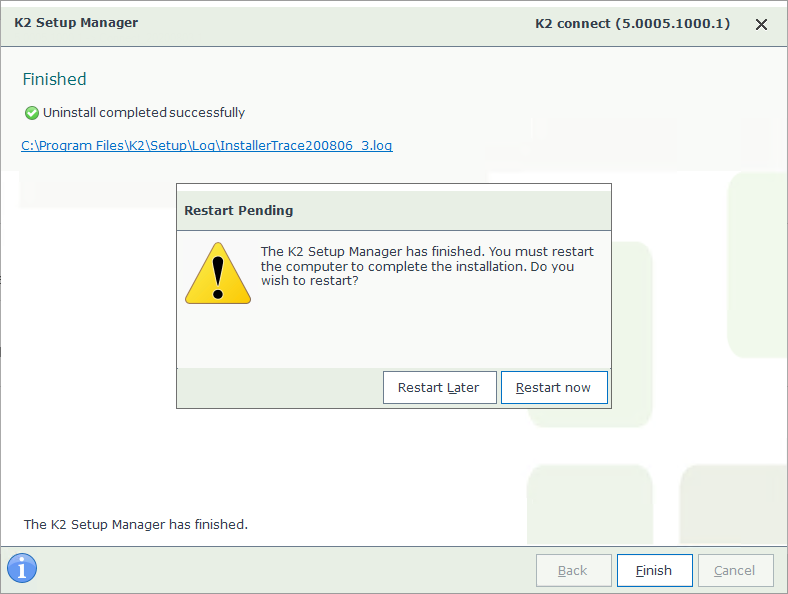This screenshot has height=594, width=788.
Task: Click the Restart Pending dialog title
Action: click(x=239, y=210)
